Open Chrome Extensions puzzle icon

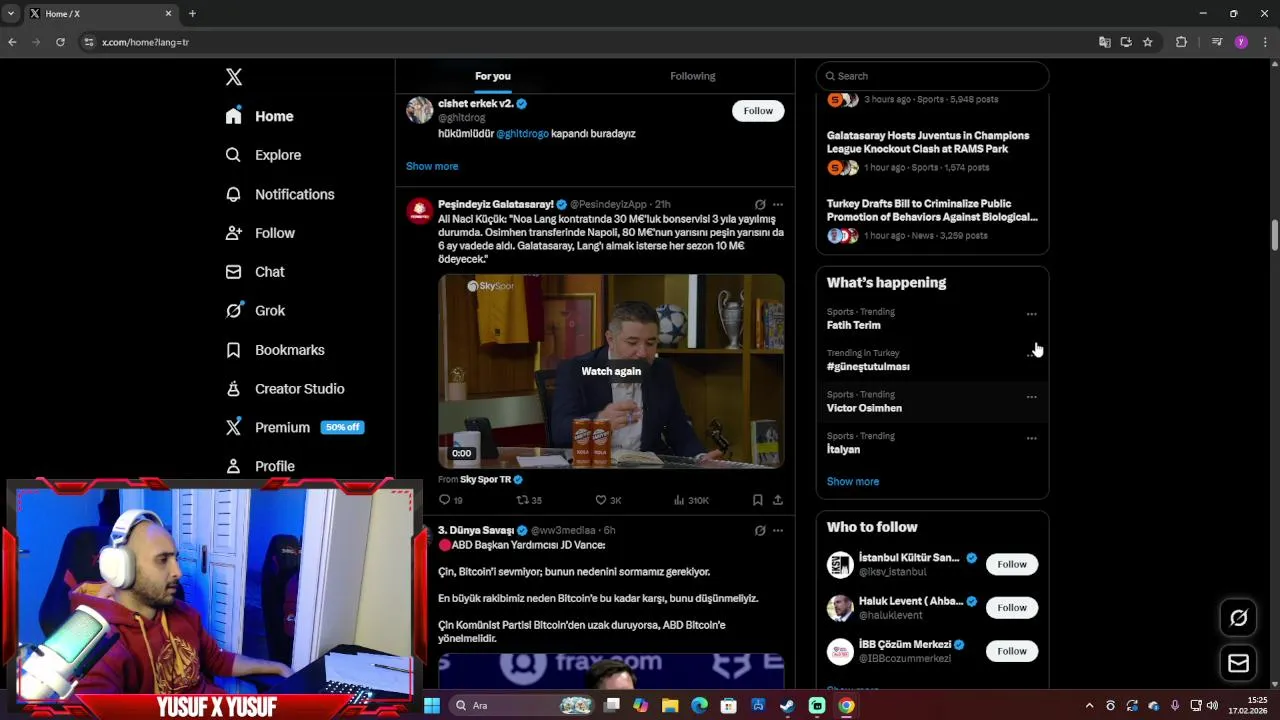tap(1181, 42)
